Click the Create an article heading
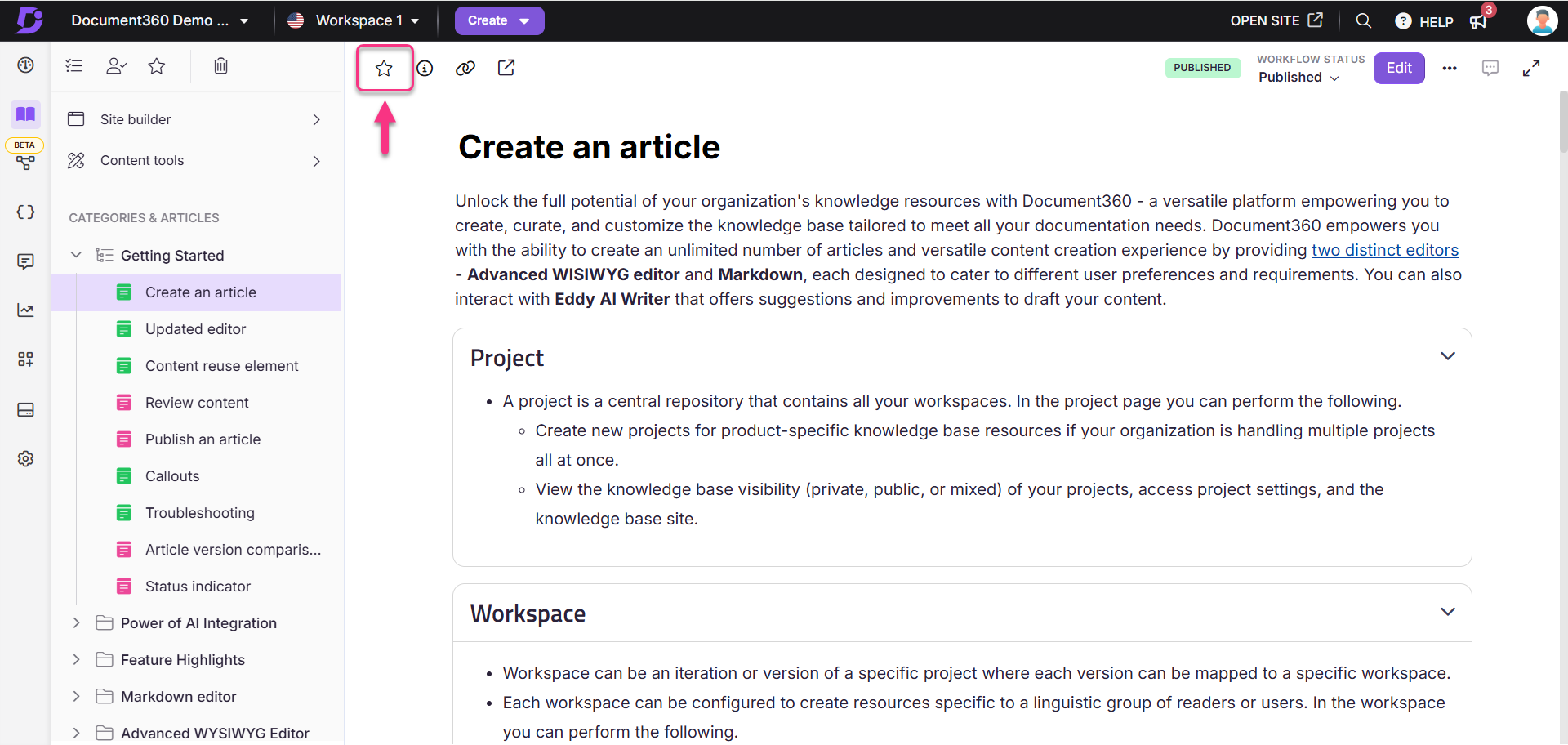 click(x=589, y=147)
